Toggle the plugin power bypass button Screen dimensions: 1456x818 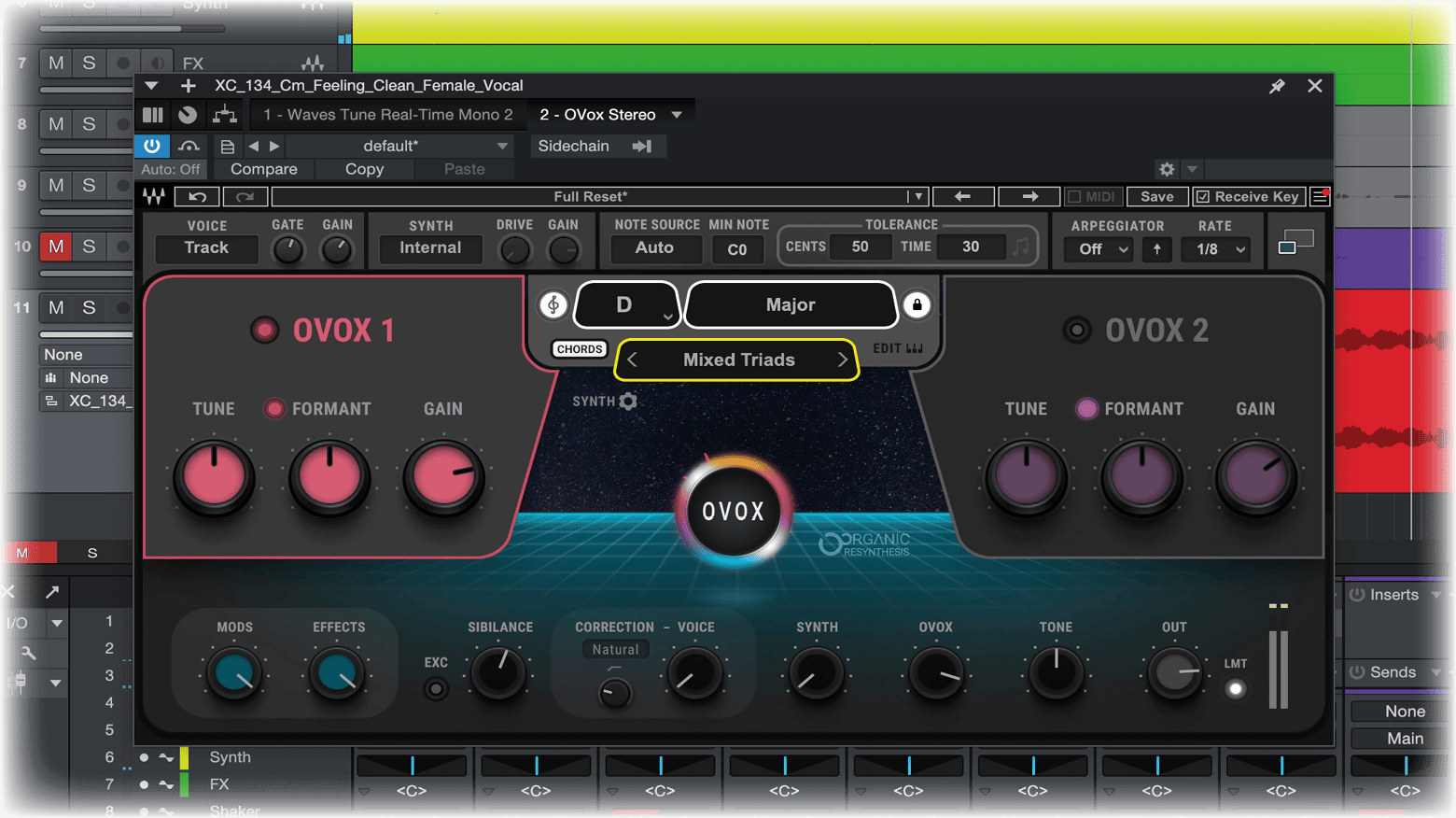point(151,146)
